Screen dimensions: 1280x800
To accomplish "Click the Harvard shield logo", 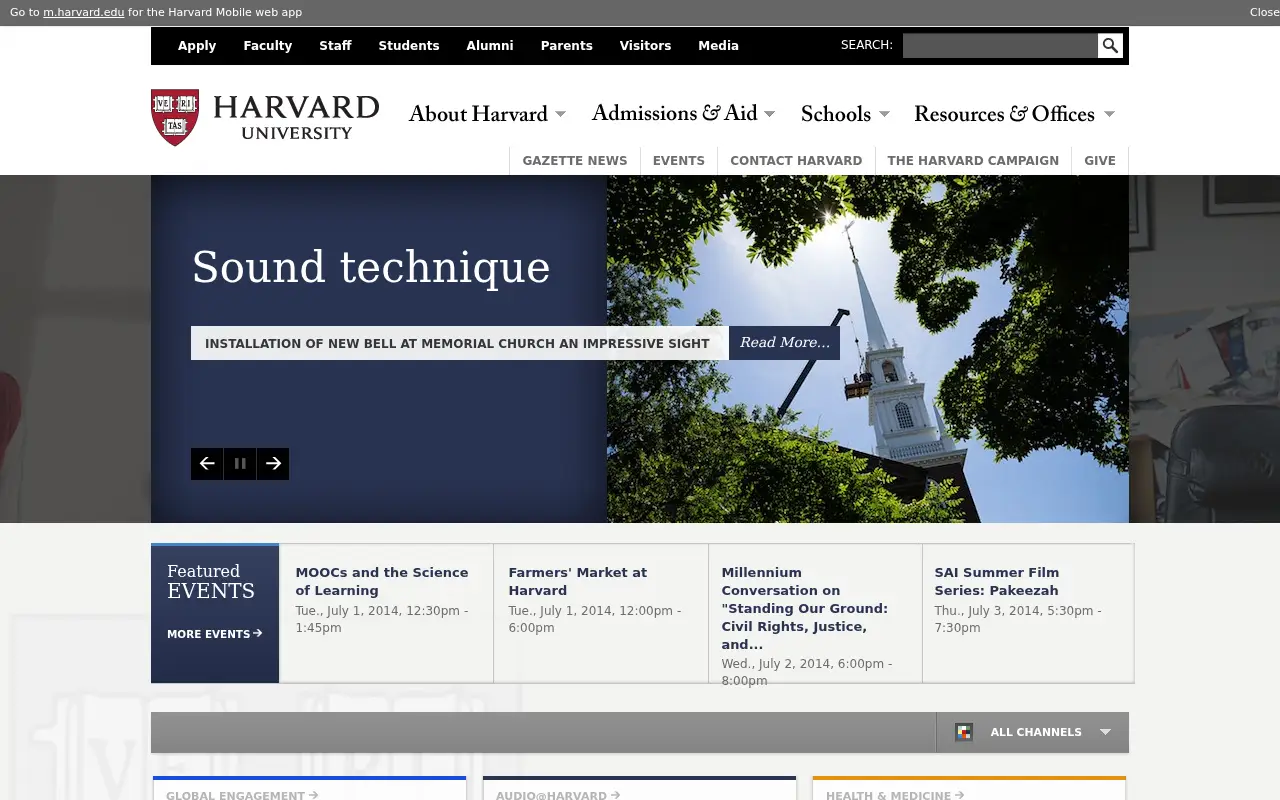I will click(175, 117).
